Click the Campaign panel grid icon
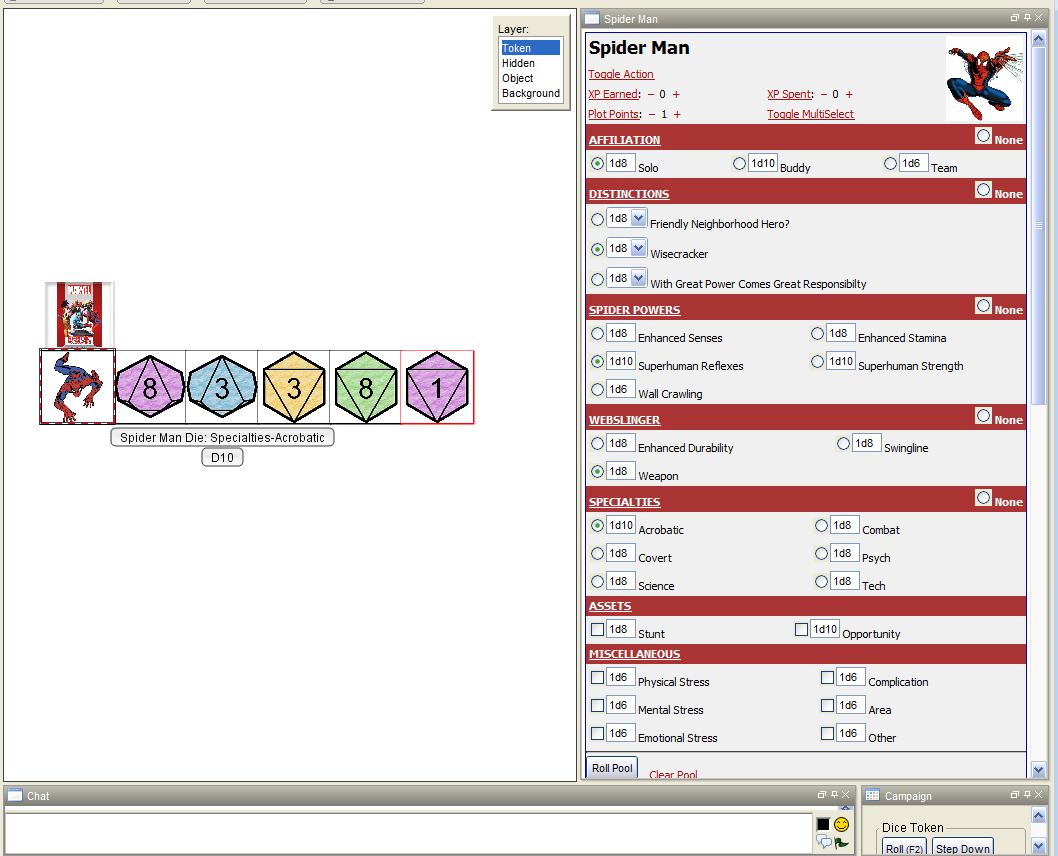The width and height of the screenshot is (1058, 856). click(872, 795)
